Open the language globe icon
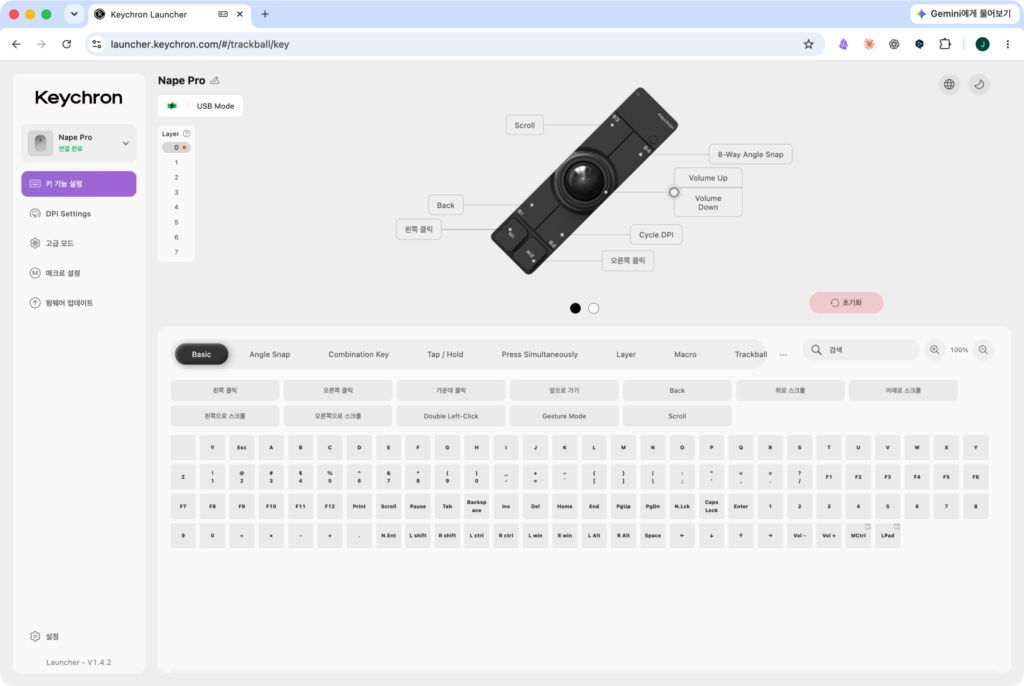The width and height of the screenshot is (1024, 686). [949, 84]
